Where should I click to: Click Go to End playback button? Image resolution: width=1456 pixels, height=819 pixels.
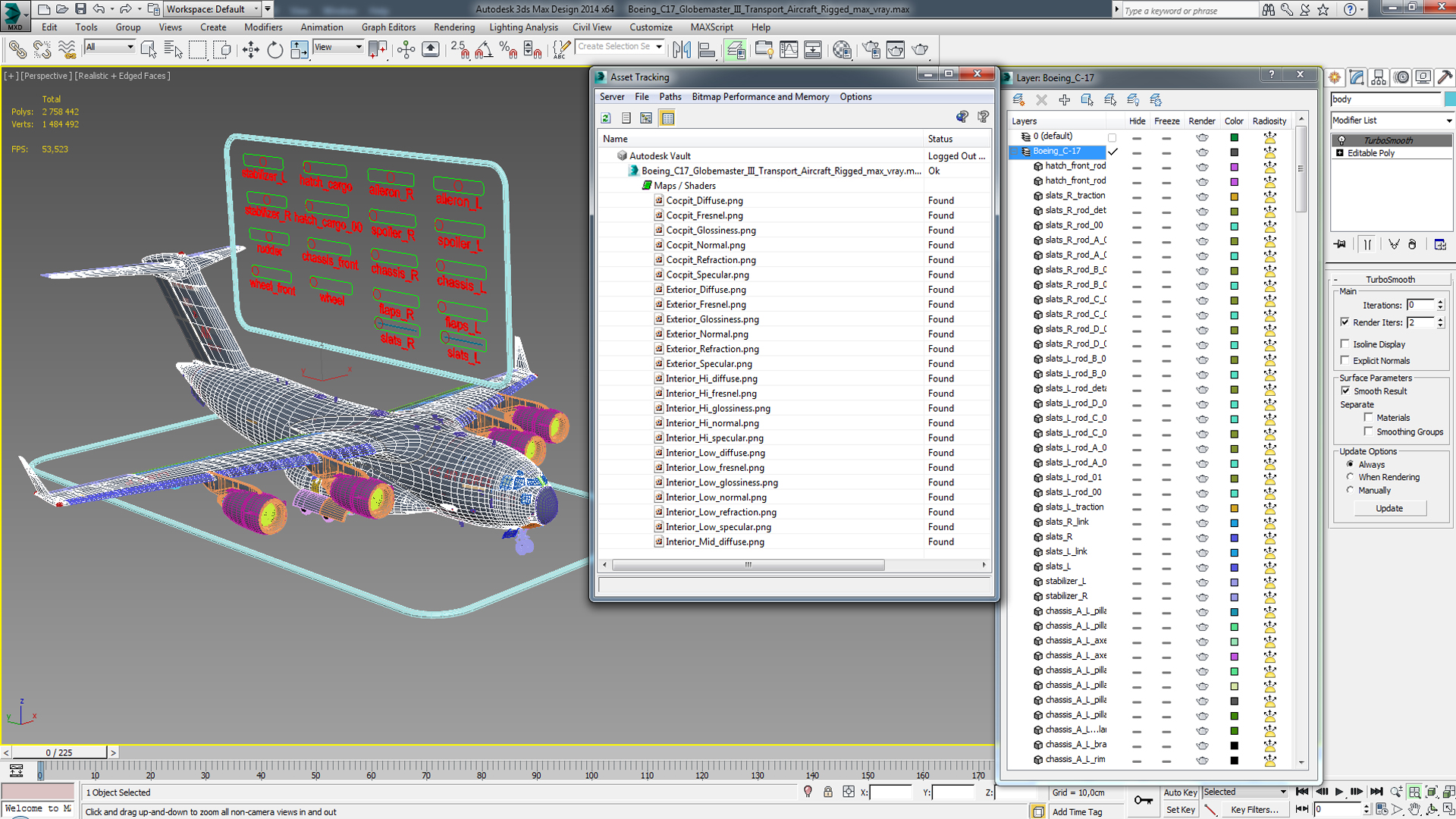coord(1376,792)
